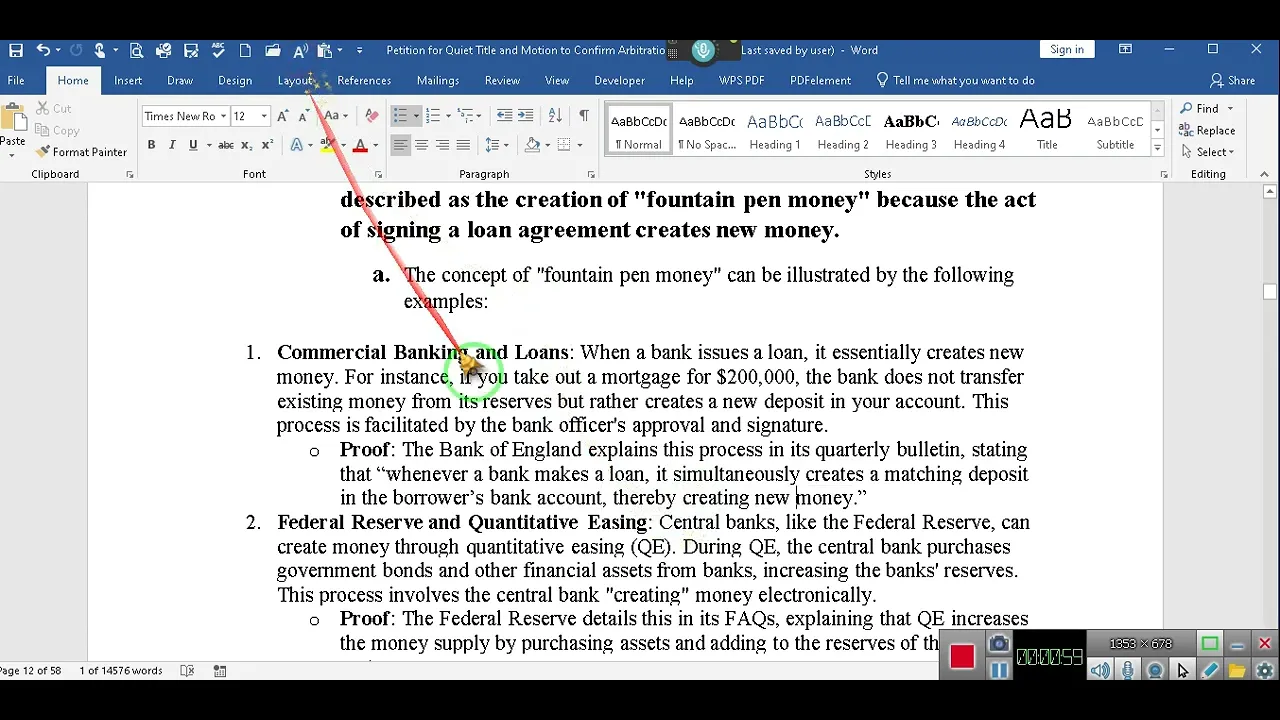Toggle subscript formatting

[x=248, y=145]
